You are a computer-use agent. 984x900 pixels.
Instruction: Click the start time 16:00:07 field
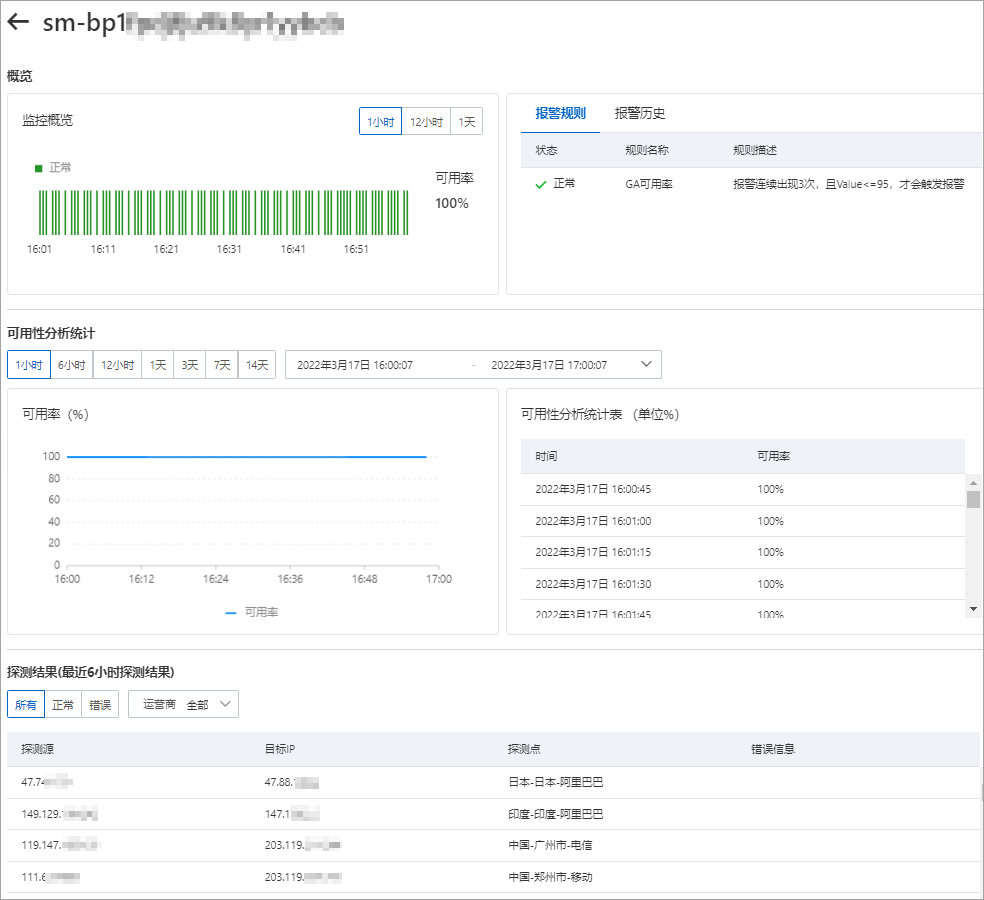[x=355, y=365]
